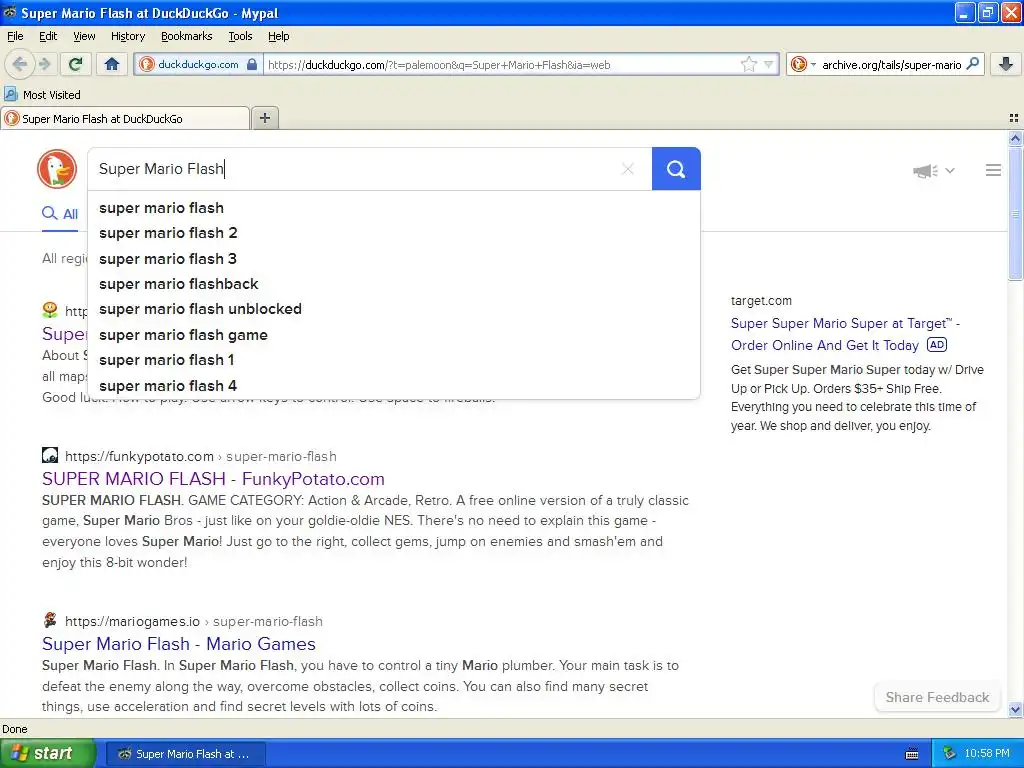
Task: Click the mariogames.io Mario favicon
Action: pyautogui.click(x=50, y=620)
